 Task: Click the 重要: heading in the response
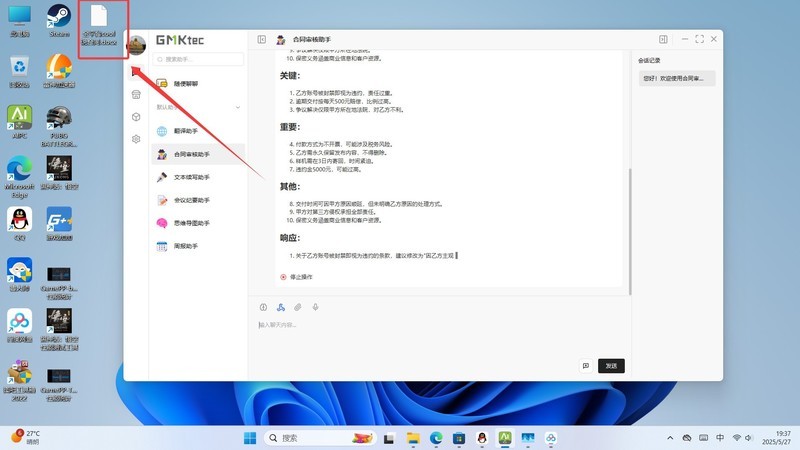pos(290,127)
